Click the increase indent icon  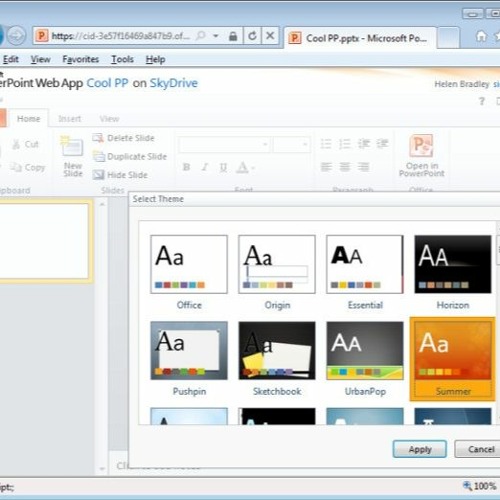coord(382,144)
